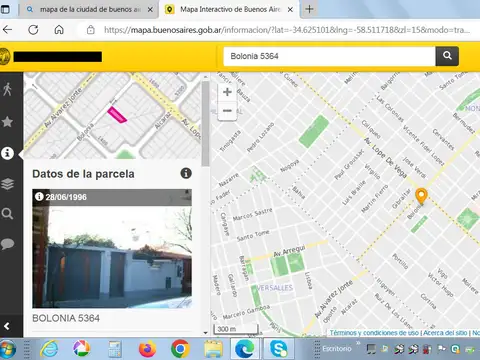This screenshot has width=480, height=360.
Task: Launch Firefox from taskbar
Action: coord(147,349)
